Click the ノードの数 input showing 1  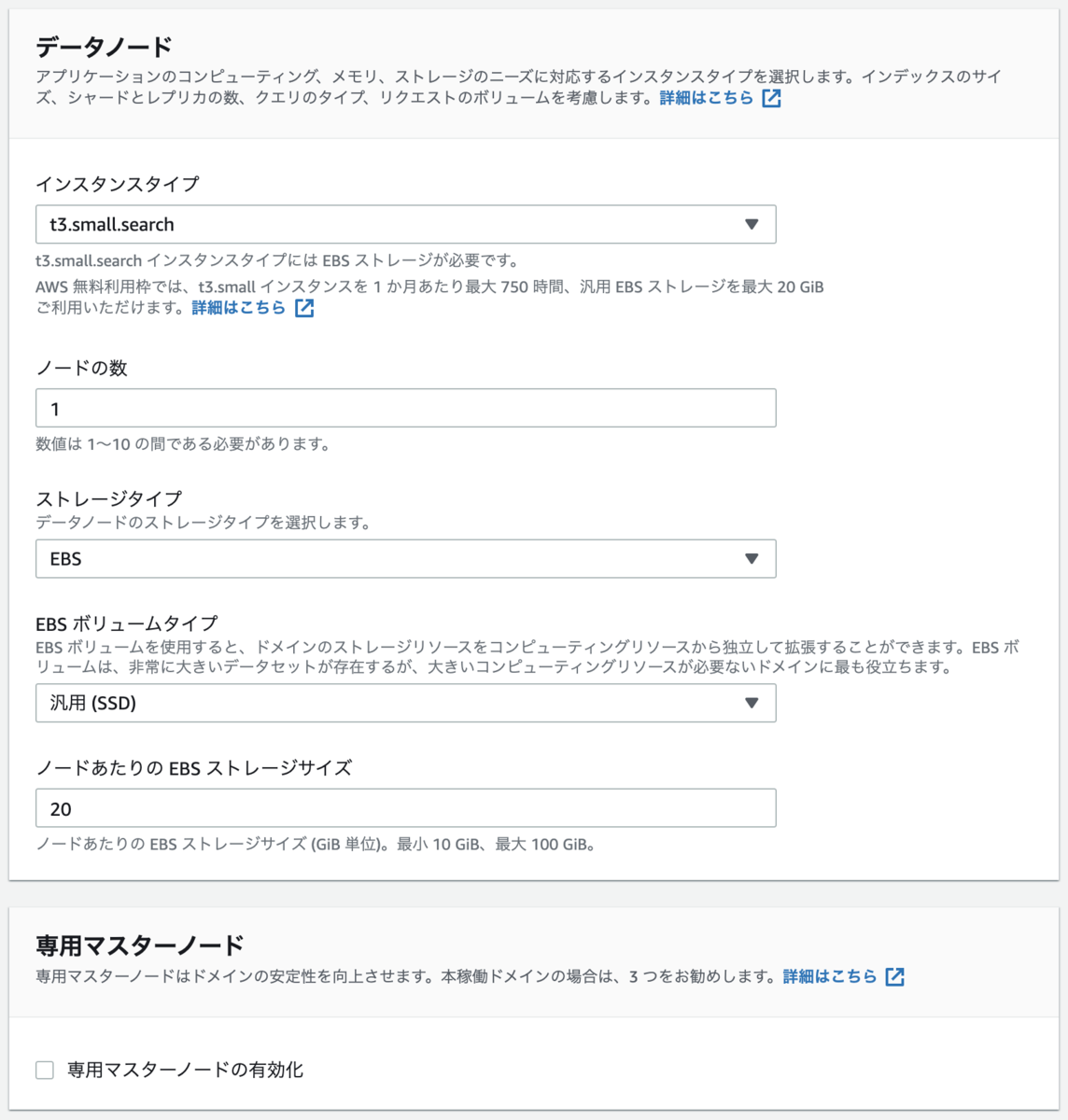(405, 407)
